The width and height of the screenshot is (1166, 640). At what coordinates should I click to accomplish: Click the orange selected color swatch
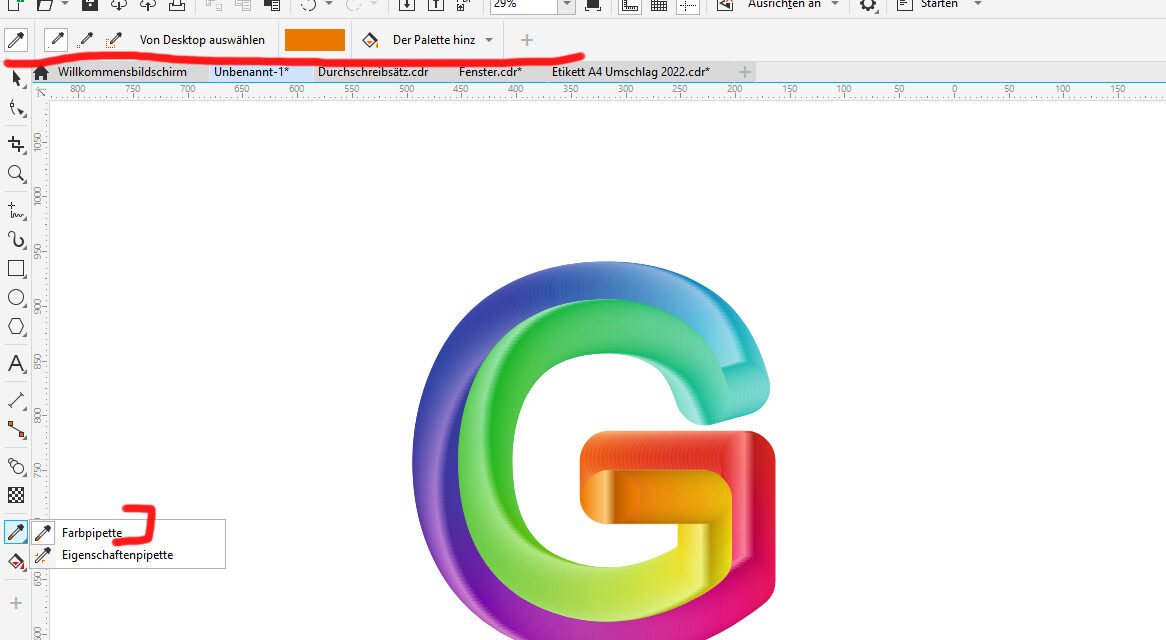point(315,40)
